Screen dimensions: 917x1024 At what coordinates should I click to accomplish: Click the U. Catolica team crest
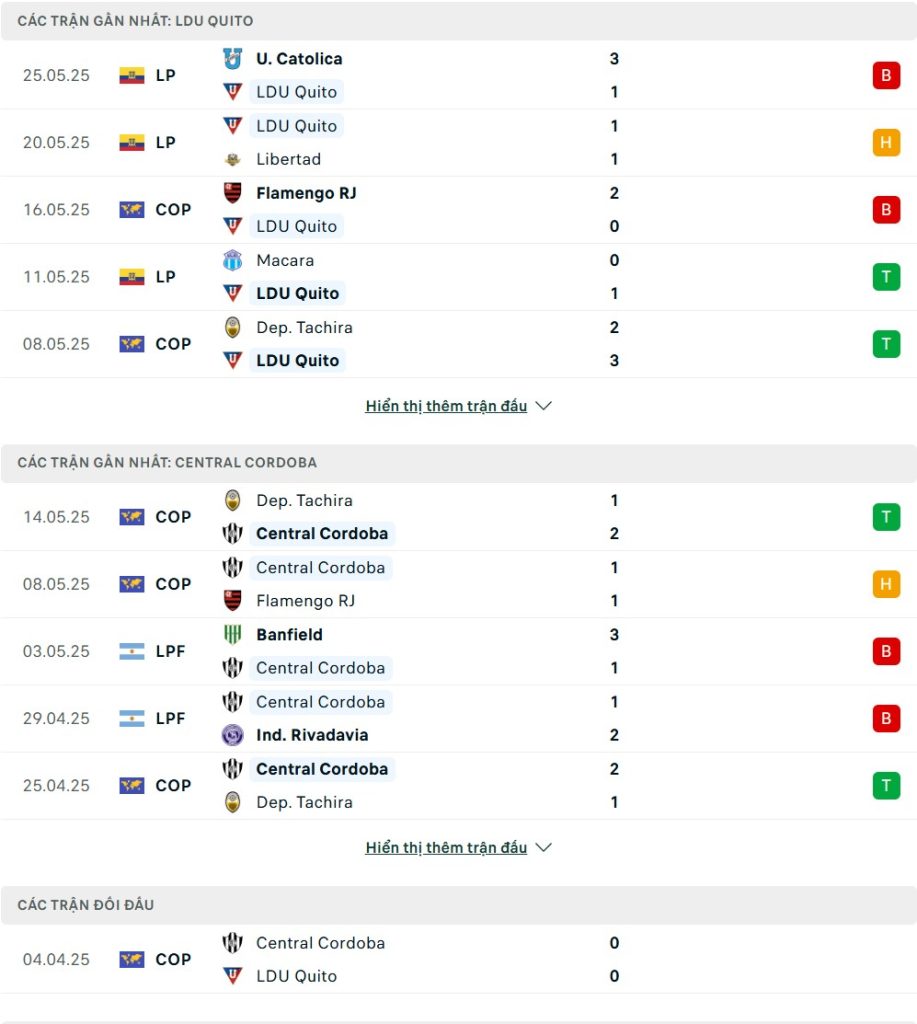tap(233, 59)
